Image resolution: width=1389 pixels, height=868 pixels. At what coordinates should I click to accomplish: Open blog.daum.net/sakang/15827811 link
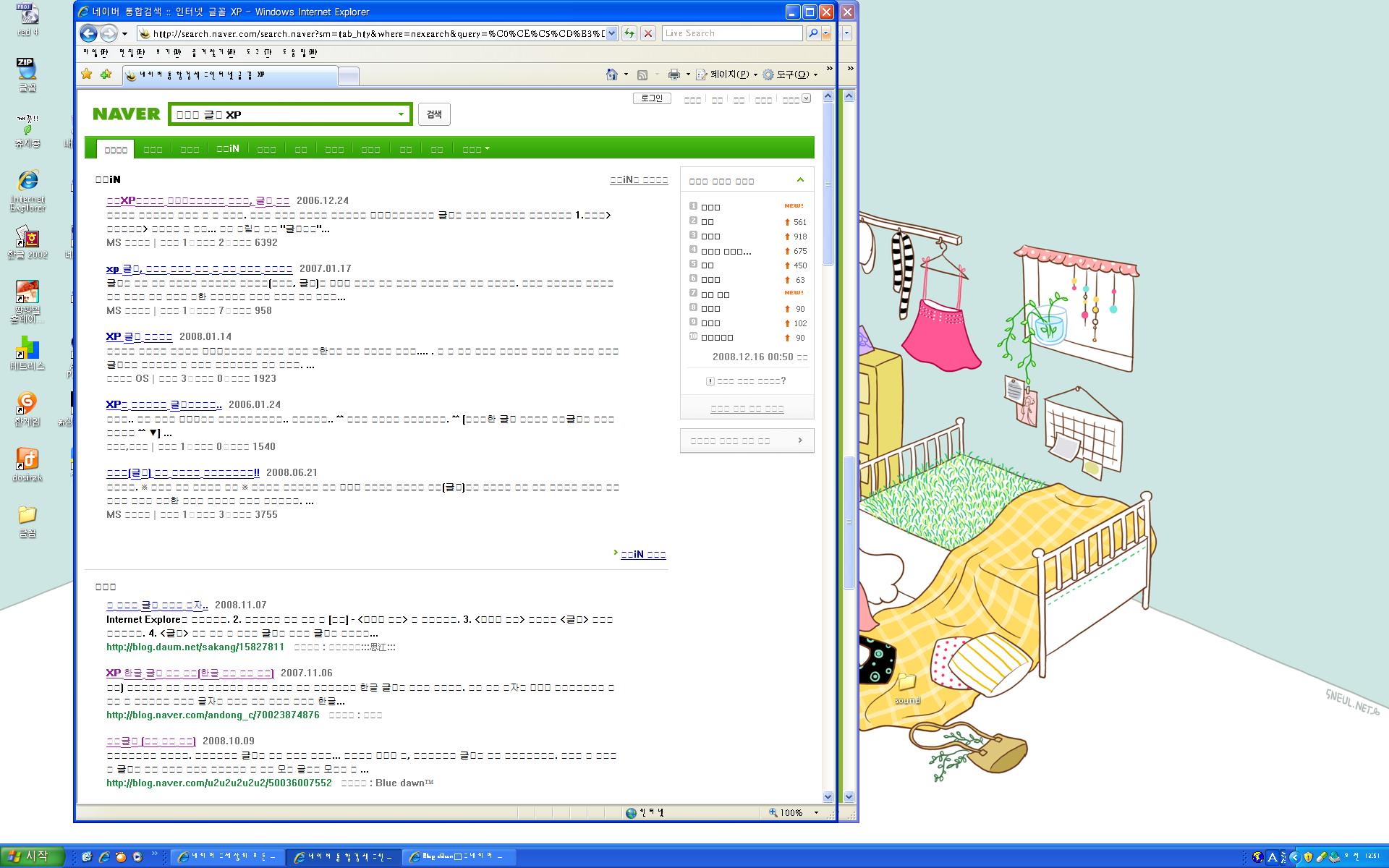pyautogui.click(x=195, y=647)
